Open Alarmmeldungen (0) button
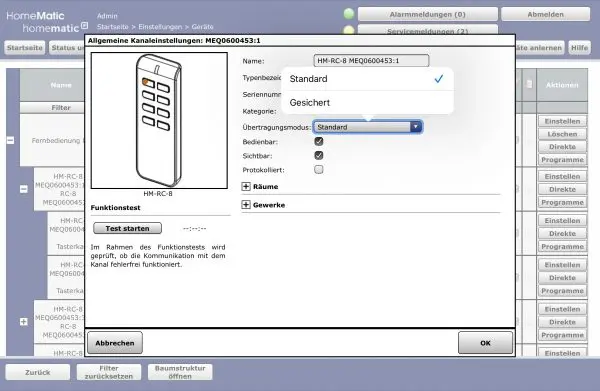This screenshot has width=600, height=391. tap(427, 15)
